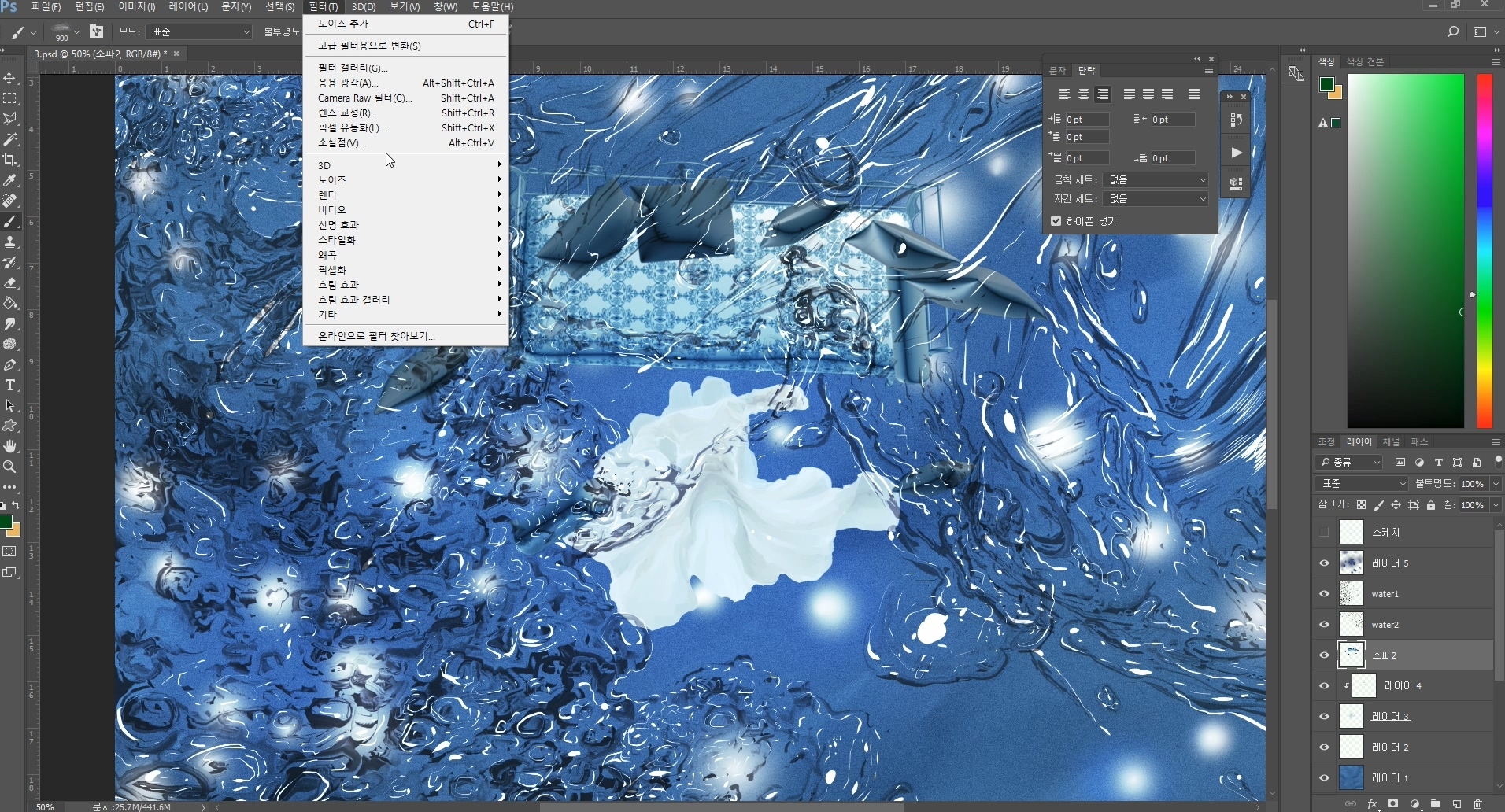Select the Pen tool
1505x812 pixels.
(x=10, y=365)
